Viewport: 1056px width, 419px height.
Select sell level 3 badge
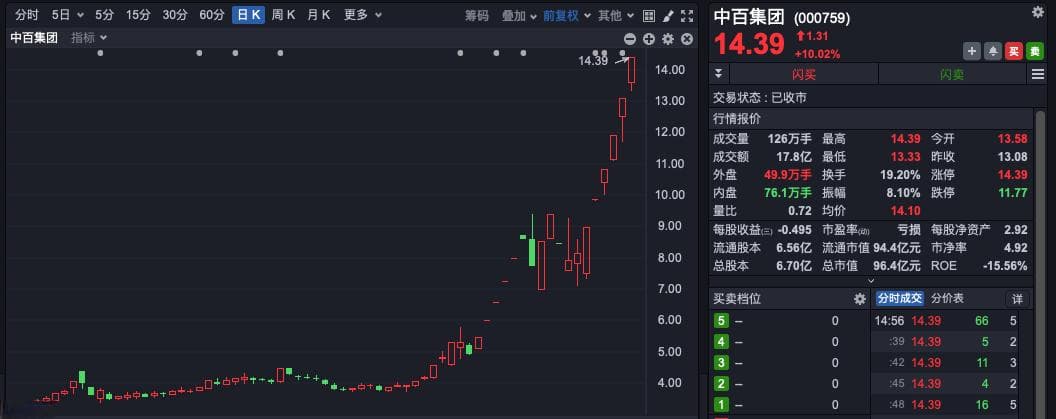721,363
